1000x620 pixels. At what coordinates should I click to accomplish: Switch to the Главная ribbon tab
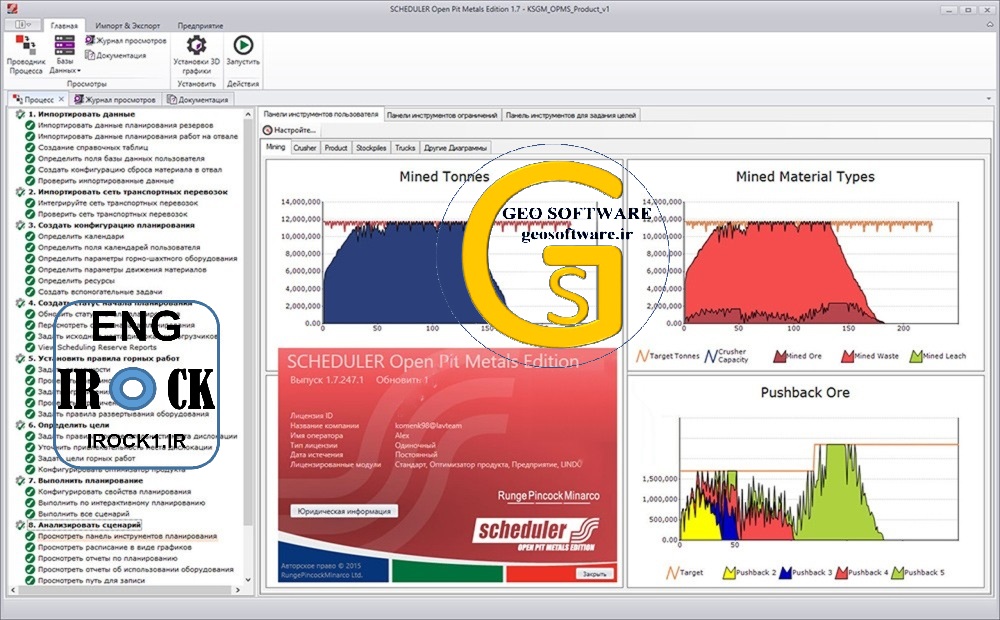(x=64, y=26)
